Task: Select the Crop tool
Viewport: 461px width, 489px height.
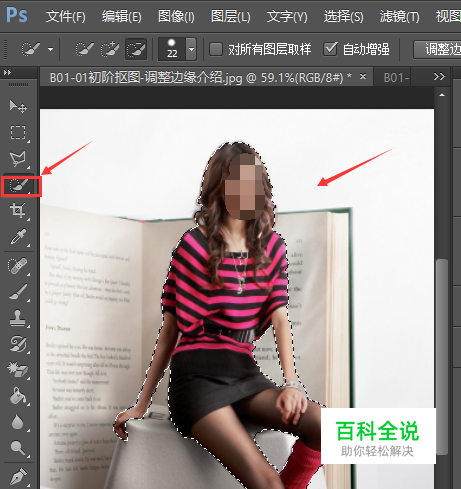Action: pos(18,211)
